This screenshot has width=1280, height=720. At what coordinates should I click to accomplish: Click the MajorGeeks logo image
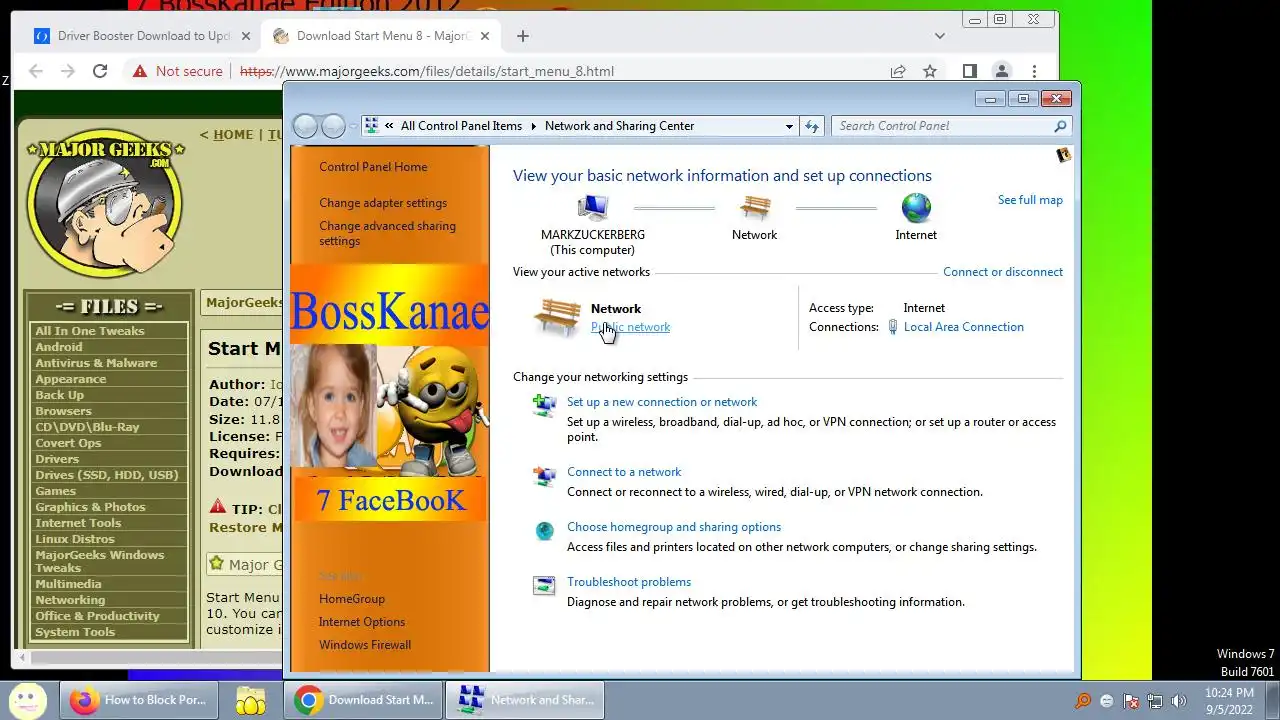105,203
